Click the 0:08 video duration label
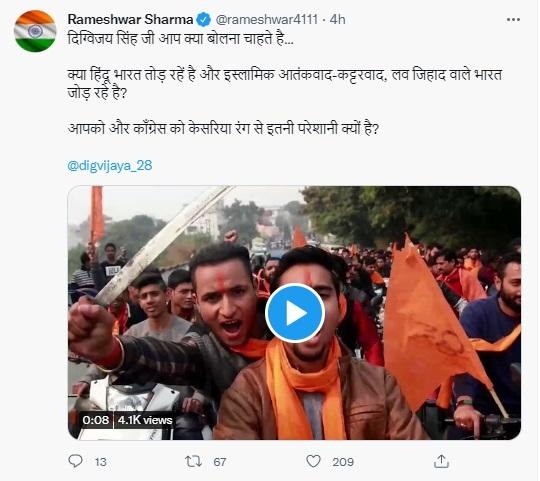This screenshot has height=481, width=540. (x=95, y=420)
